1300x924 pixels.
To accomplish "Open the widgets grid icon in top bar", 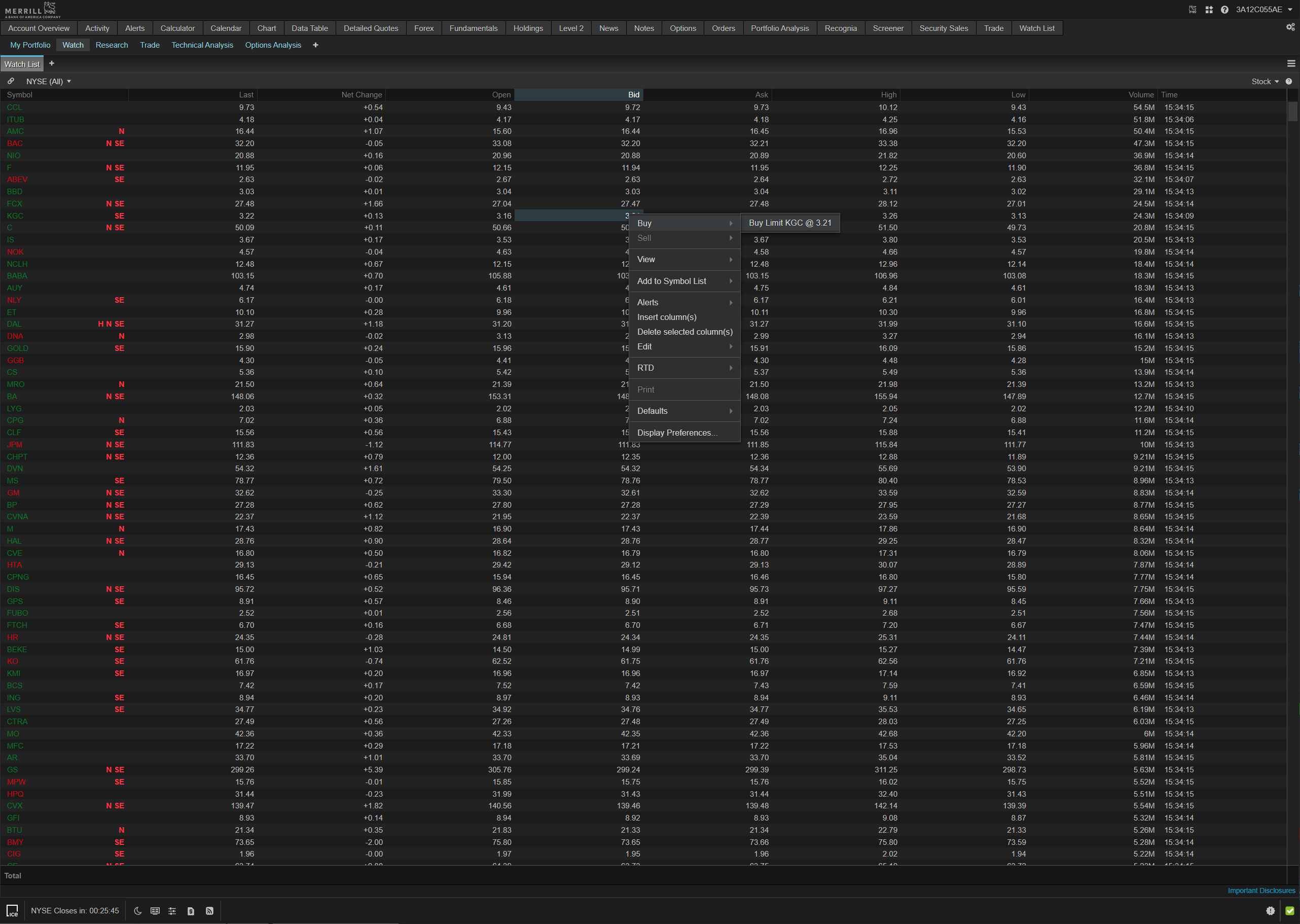I will (x=1209, y=10).
